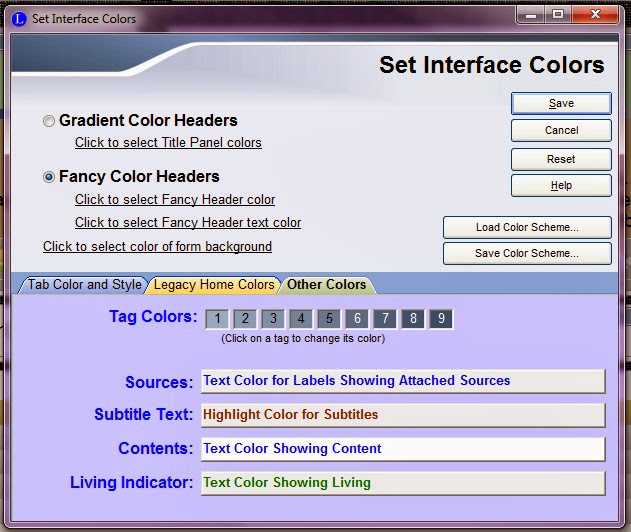Open Help for interface colors
The height and width of the screenshot is (532, 631).
coord(561,186)
